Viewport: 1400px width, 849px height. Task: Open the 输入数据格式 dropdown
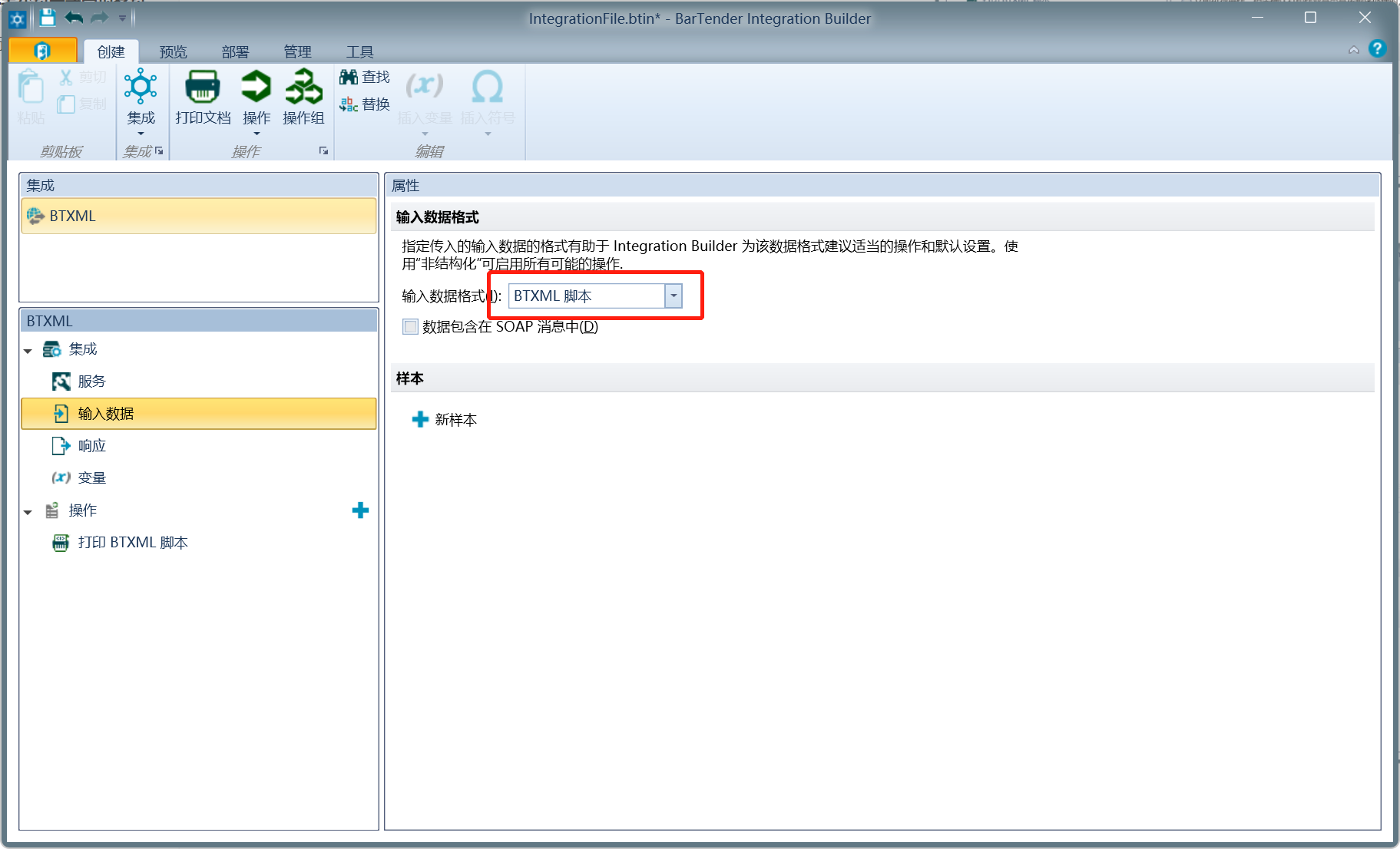tap(673, 296)
